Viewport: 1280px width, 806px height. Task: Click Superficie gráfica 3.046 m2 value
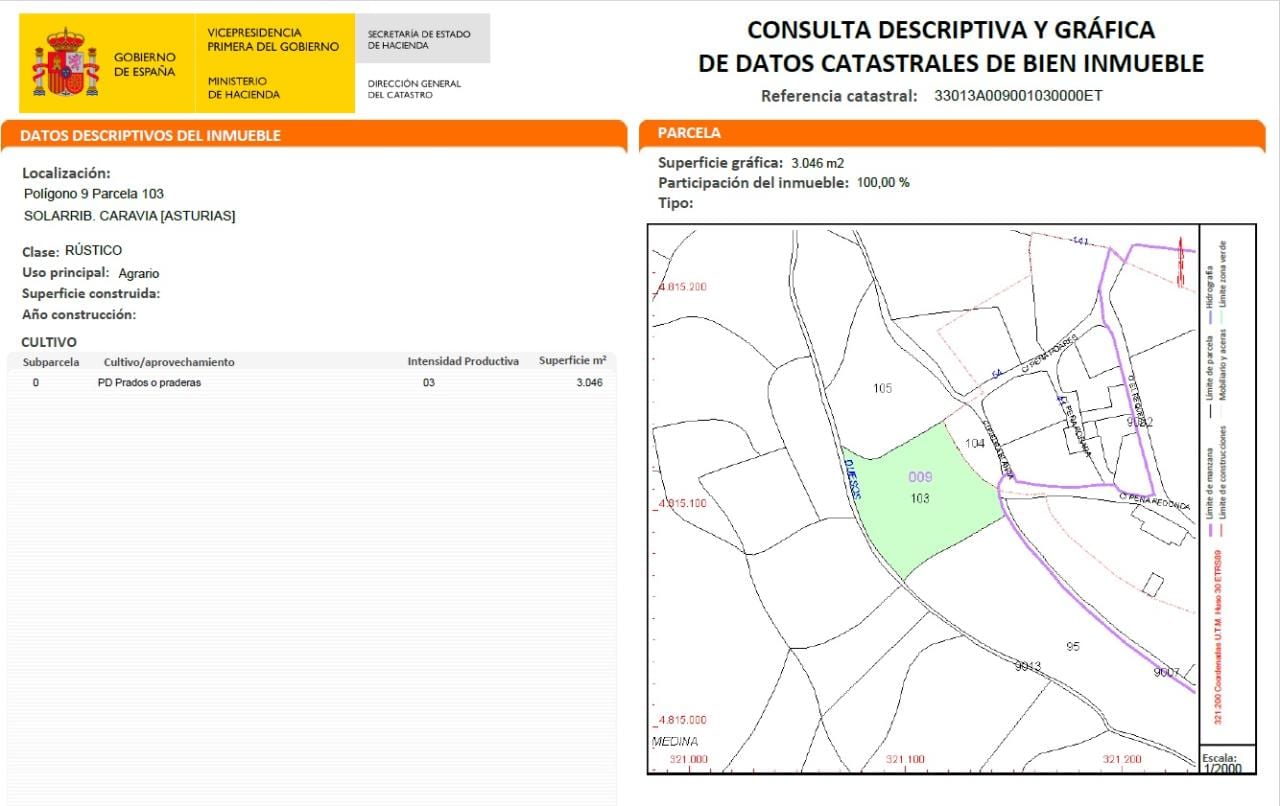(818, 163)
